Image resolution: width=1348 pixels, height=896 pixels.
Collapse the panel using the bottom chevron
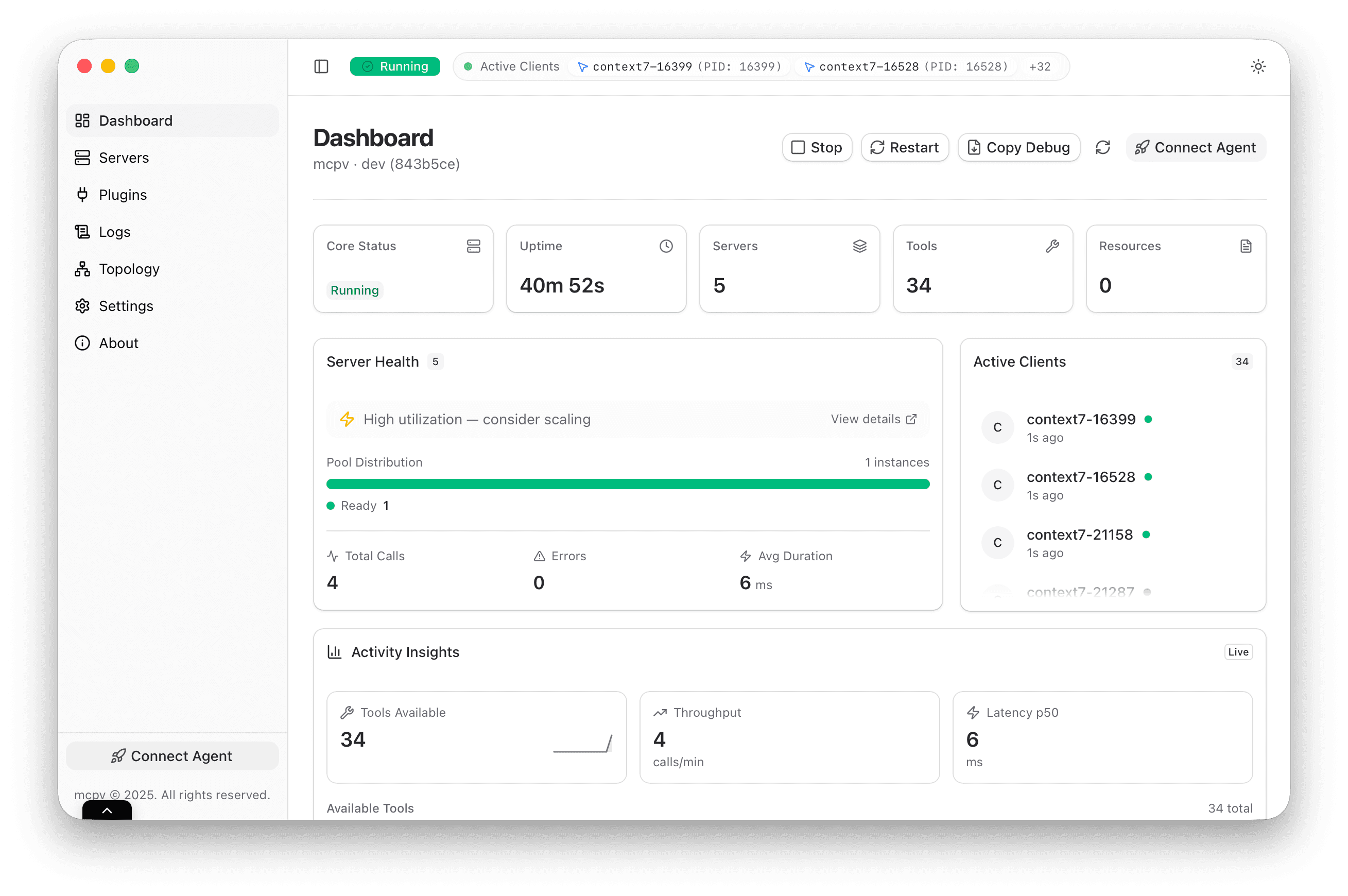tap(106, 811)
